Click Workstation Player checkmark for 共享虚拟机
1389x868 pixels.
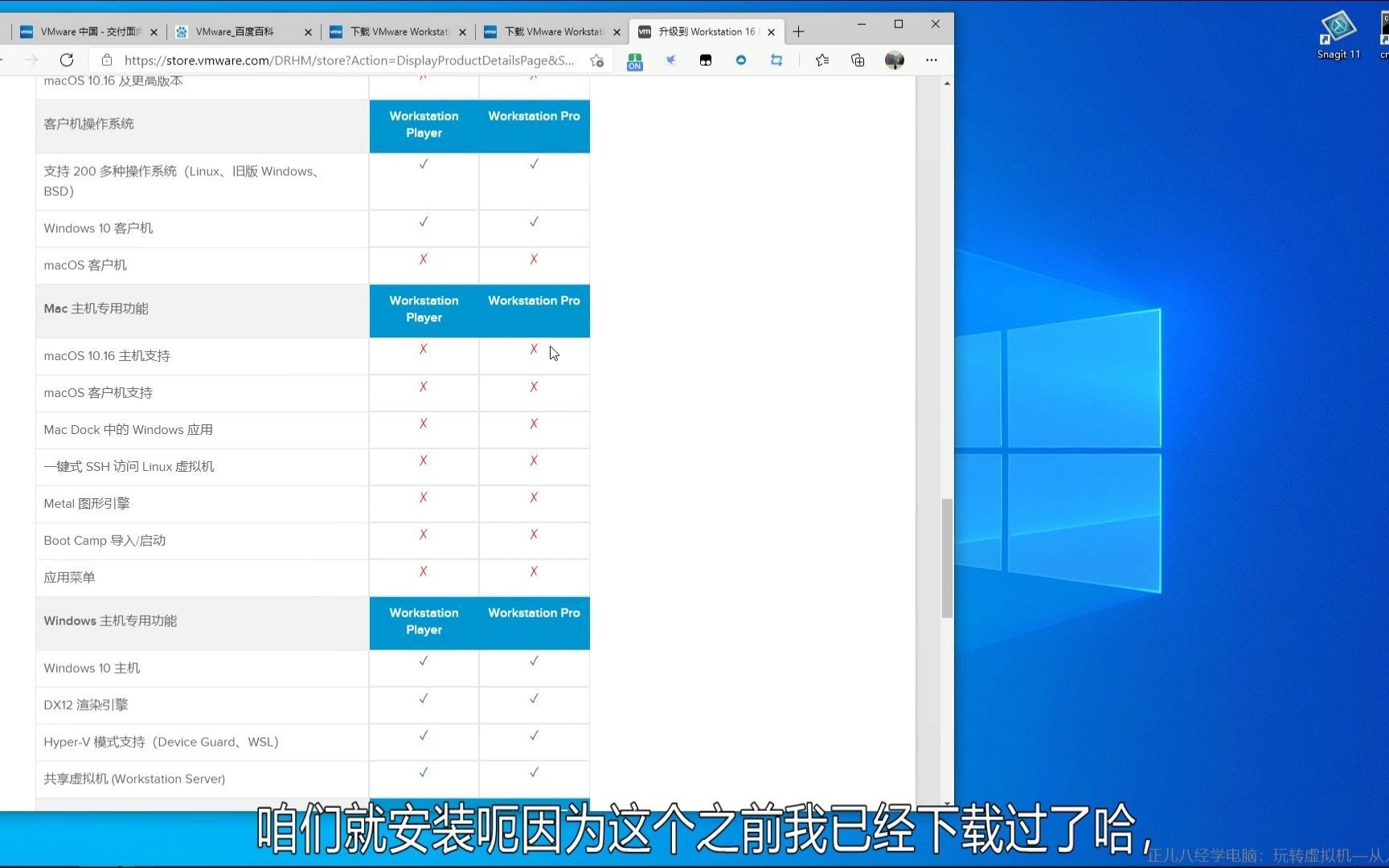(424, 772)
